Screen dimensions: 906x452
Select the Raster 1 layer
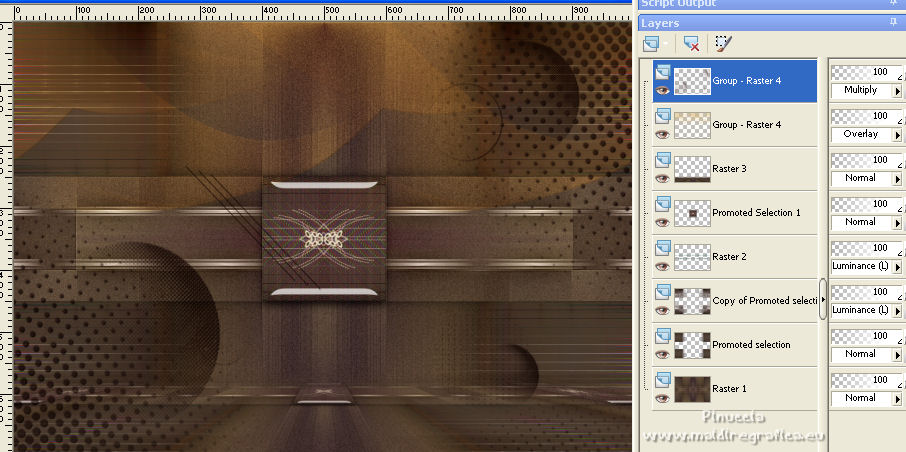(x=735, y=388)
